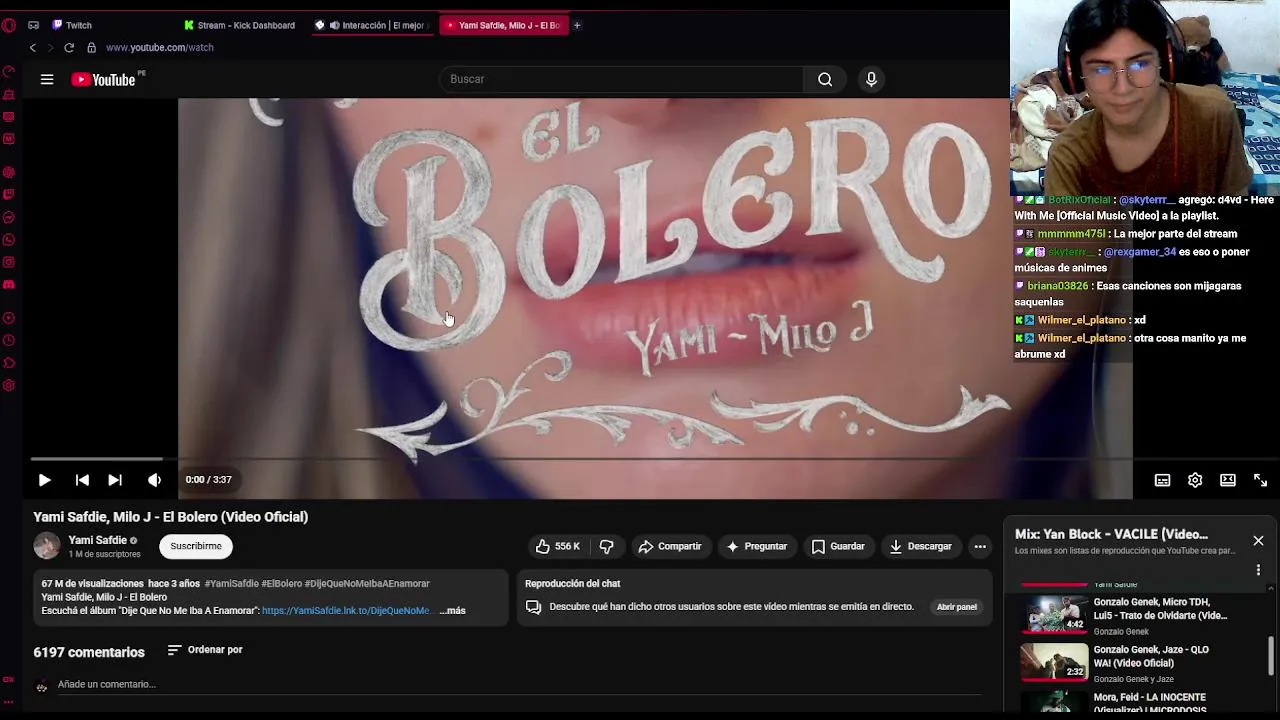1280x720 pixels.
Task: Click the playlist panel scrollbar
Action: [1272, 656]
